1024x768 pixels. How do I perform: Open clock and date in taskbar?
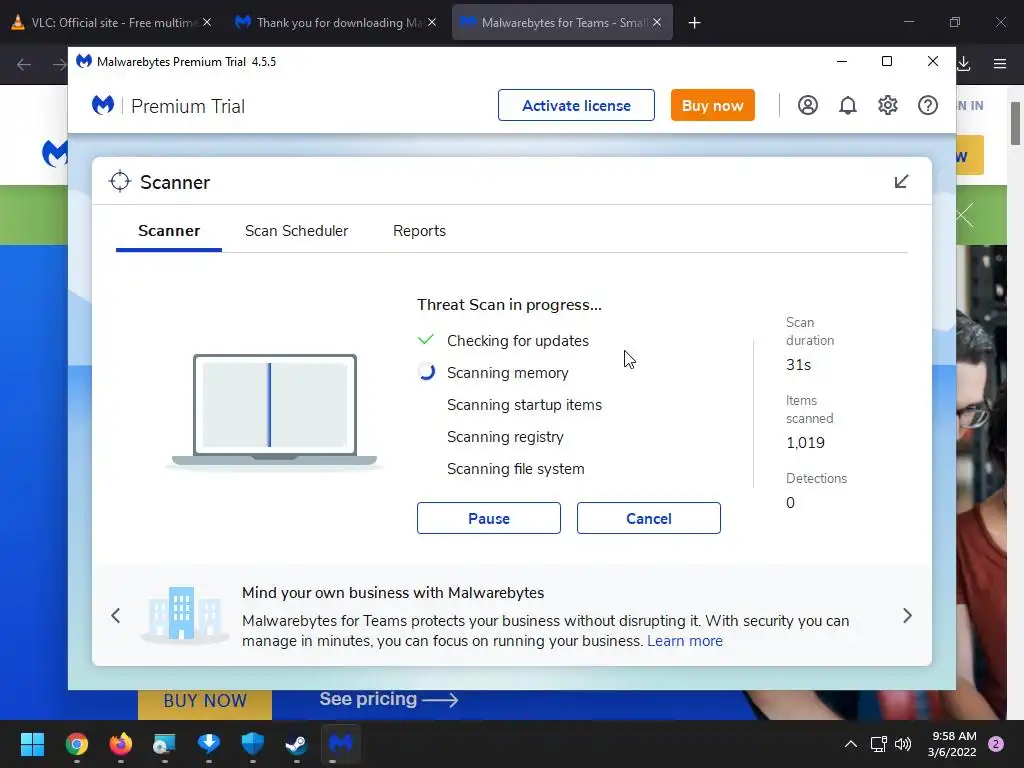click(952, 744)
